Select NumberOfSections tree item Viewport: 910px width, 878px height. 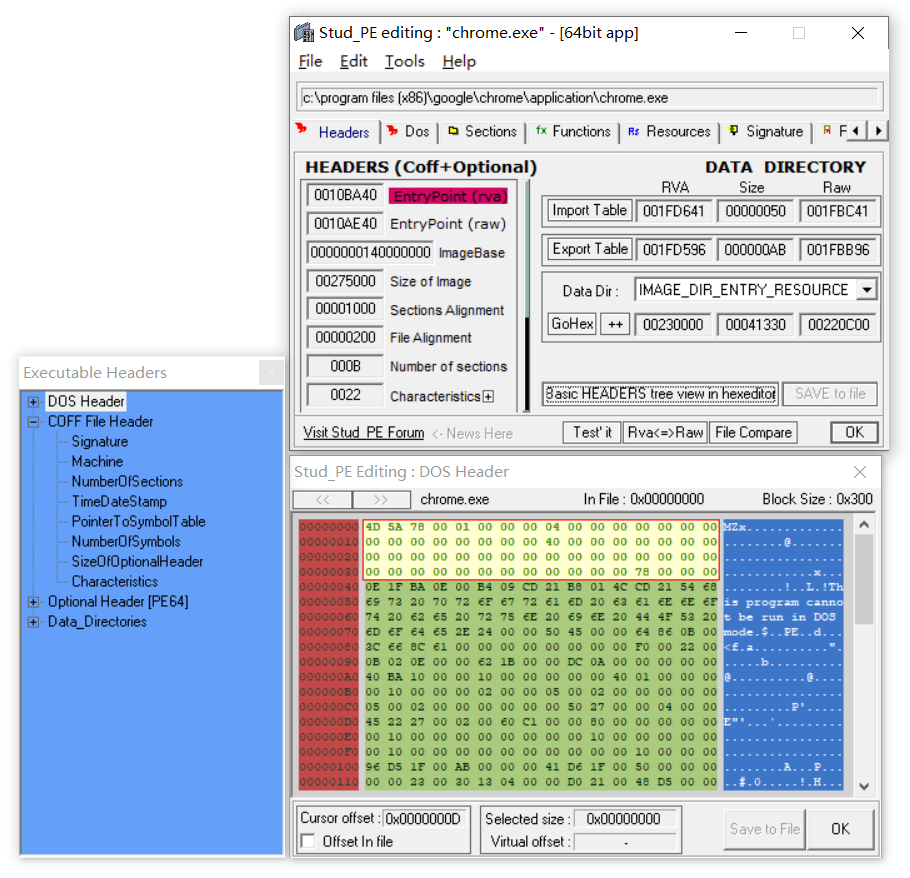click(x=127, y=482)
